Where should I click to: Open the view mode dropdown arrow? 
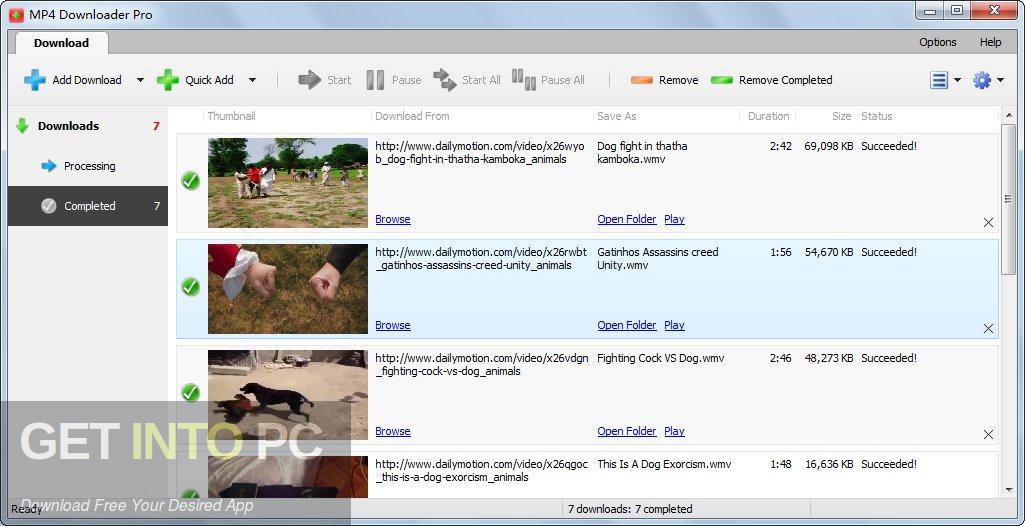tap(958, 80)
